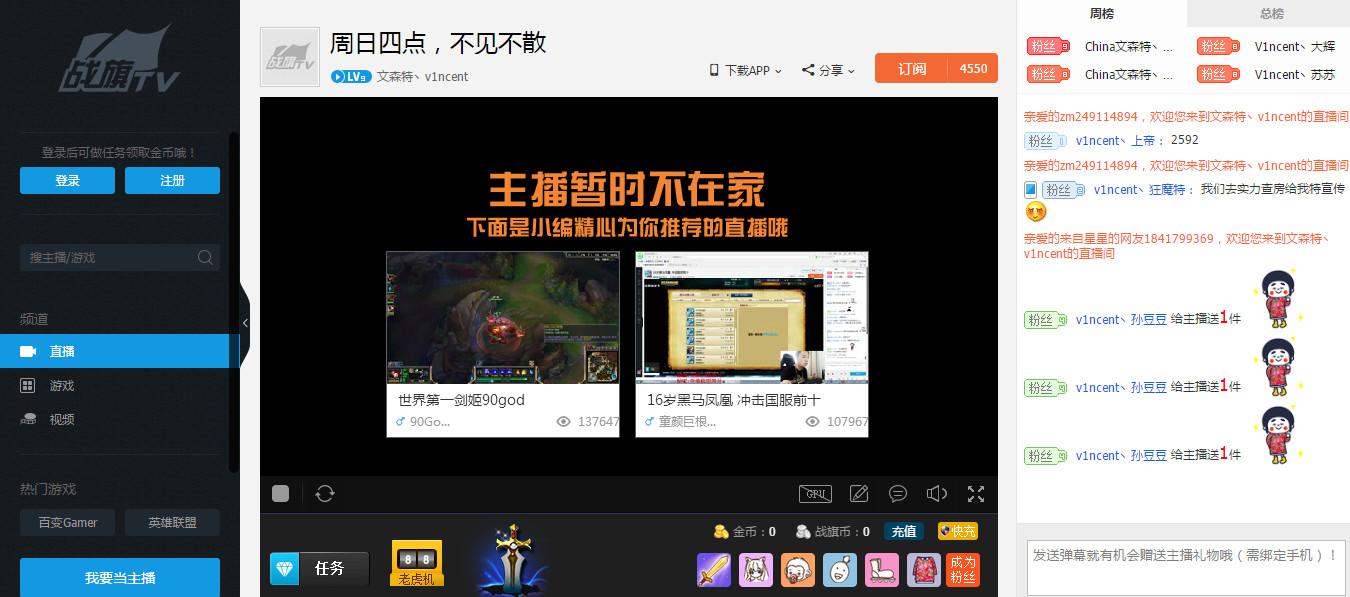Click the 订阅 subscribe button

tap(911, 68)
